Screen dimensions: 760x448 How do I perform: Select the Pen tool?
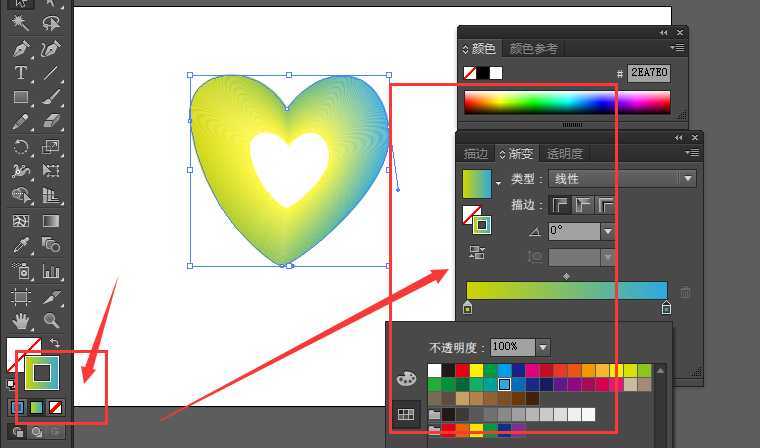click(x=20, y=48)
